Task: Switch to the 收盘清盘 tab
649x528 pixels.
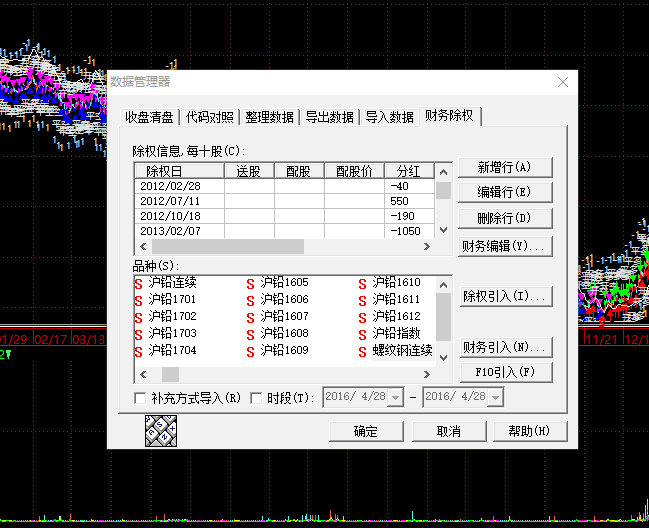Action: [x=149, y=117]
